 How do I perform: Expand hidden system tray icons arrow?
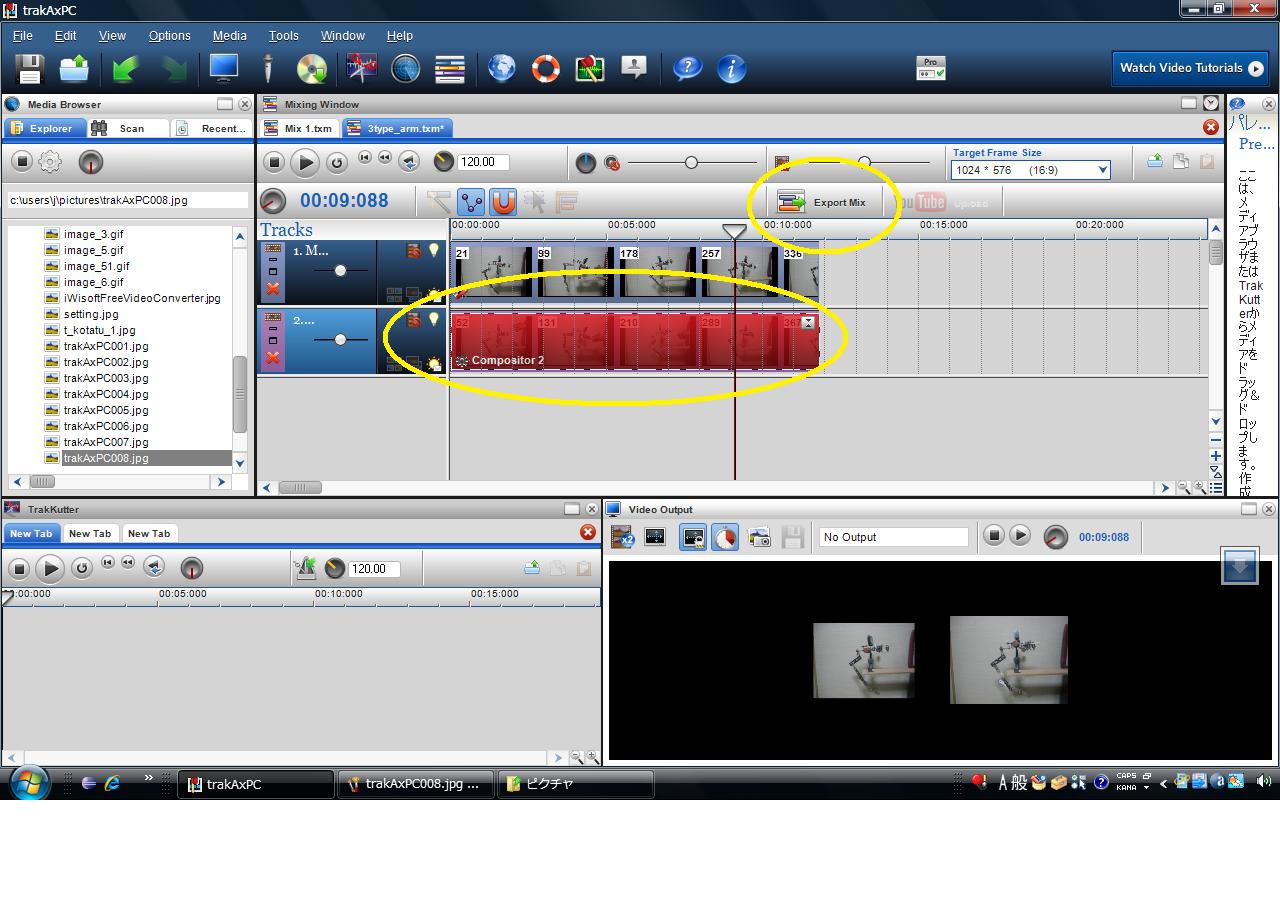tap(1162, 784)
